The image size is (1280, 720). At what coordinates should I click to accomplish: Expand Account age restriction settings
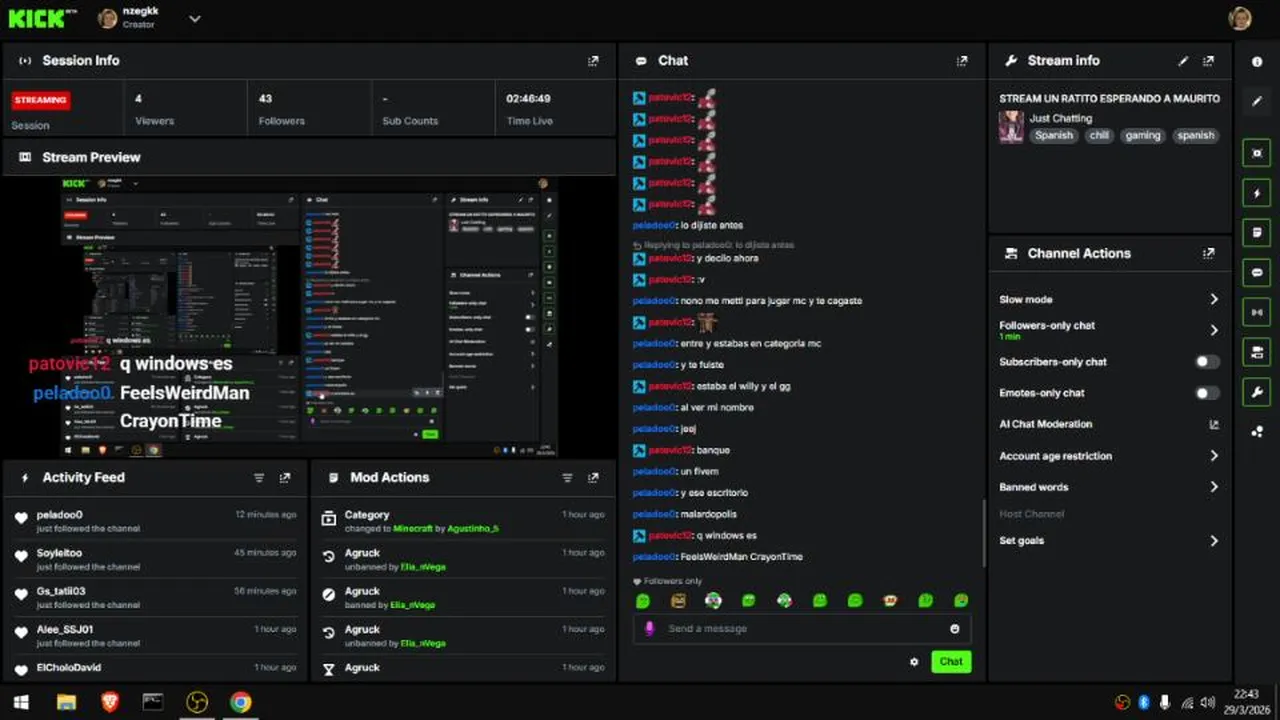(x=1214, y=456)
